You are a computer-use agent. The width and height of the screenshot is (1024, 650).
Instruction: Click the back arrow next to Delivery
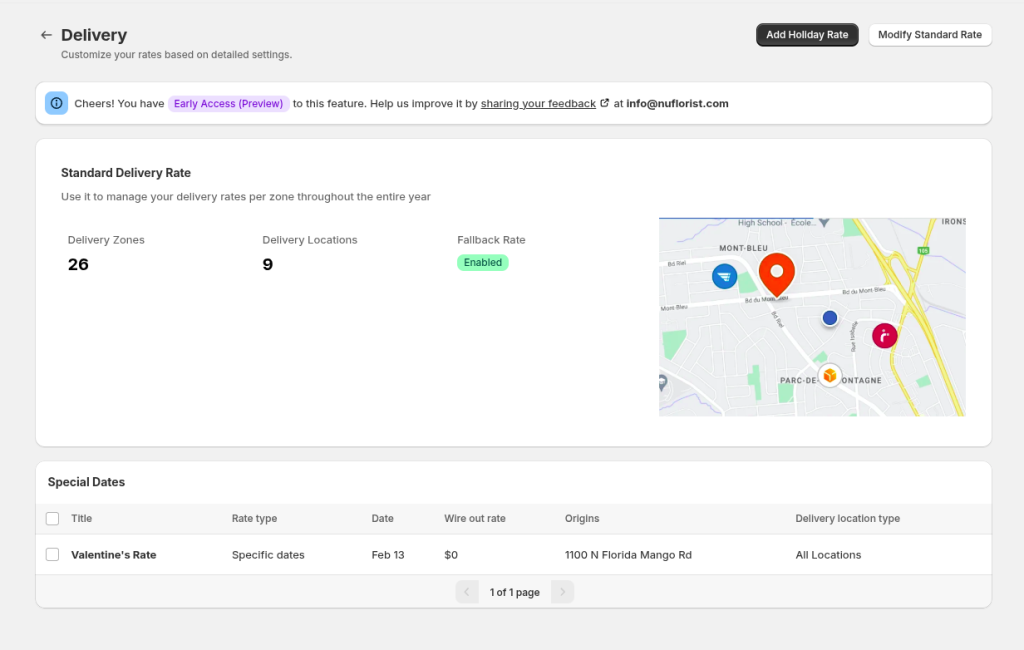click(x=46, y=35)
